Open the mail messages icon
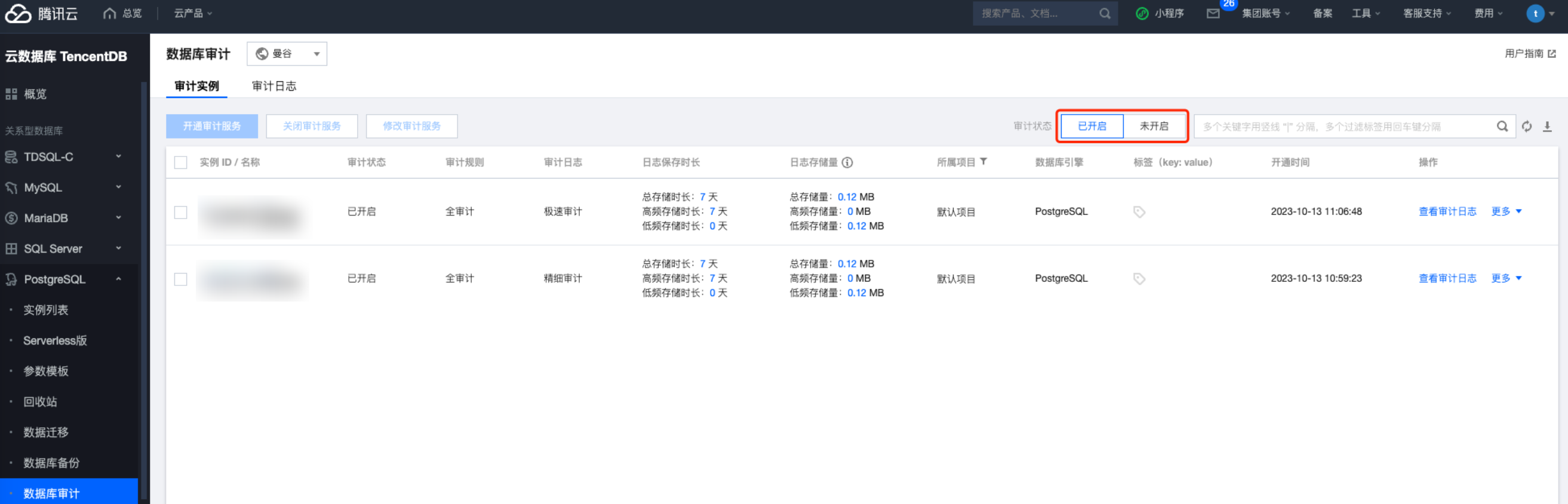The height and width of the screenshot is (504, 1568). pos(1213,13)
